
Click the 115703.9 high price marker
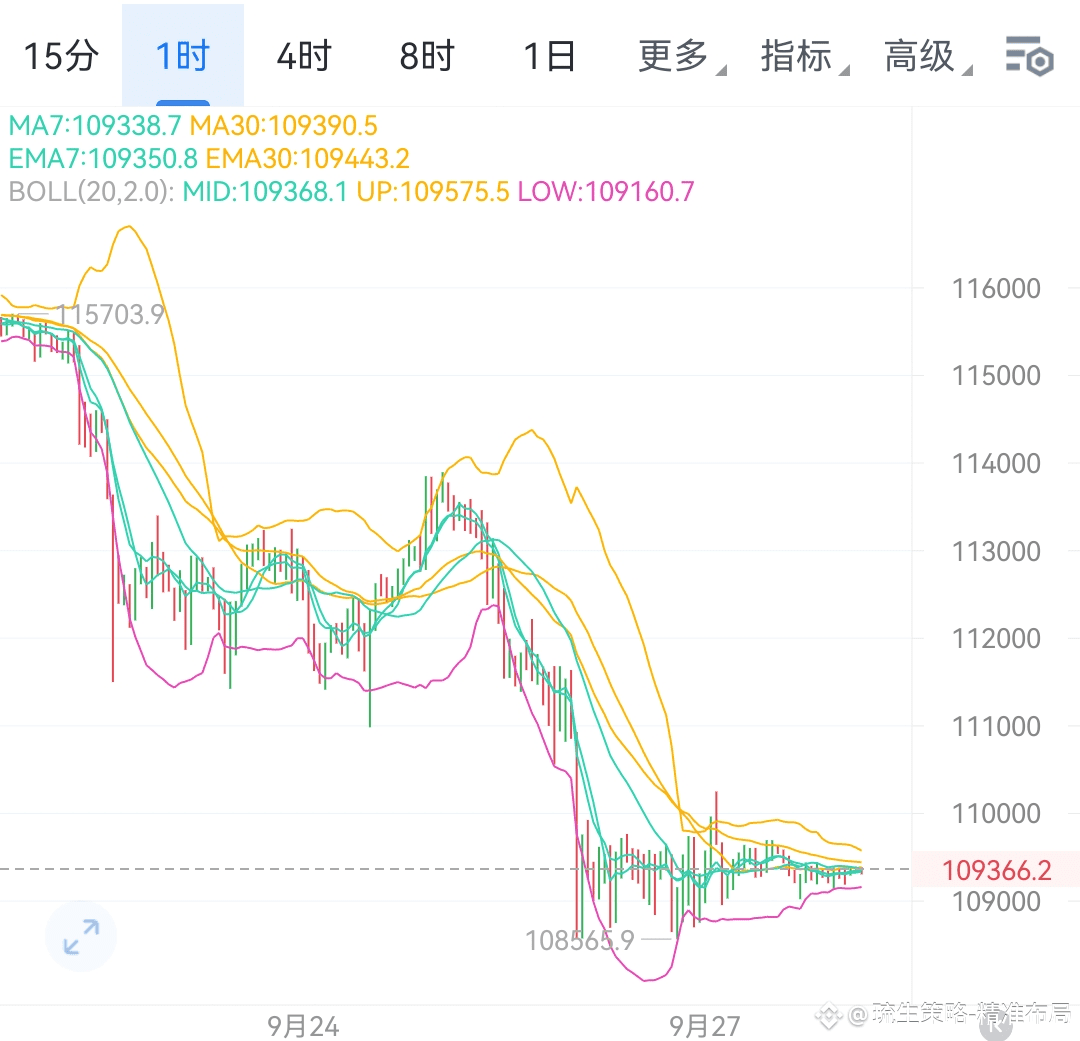(110, 315)
